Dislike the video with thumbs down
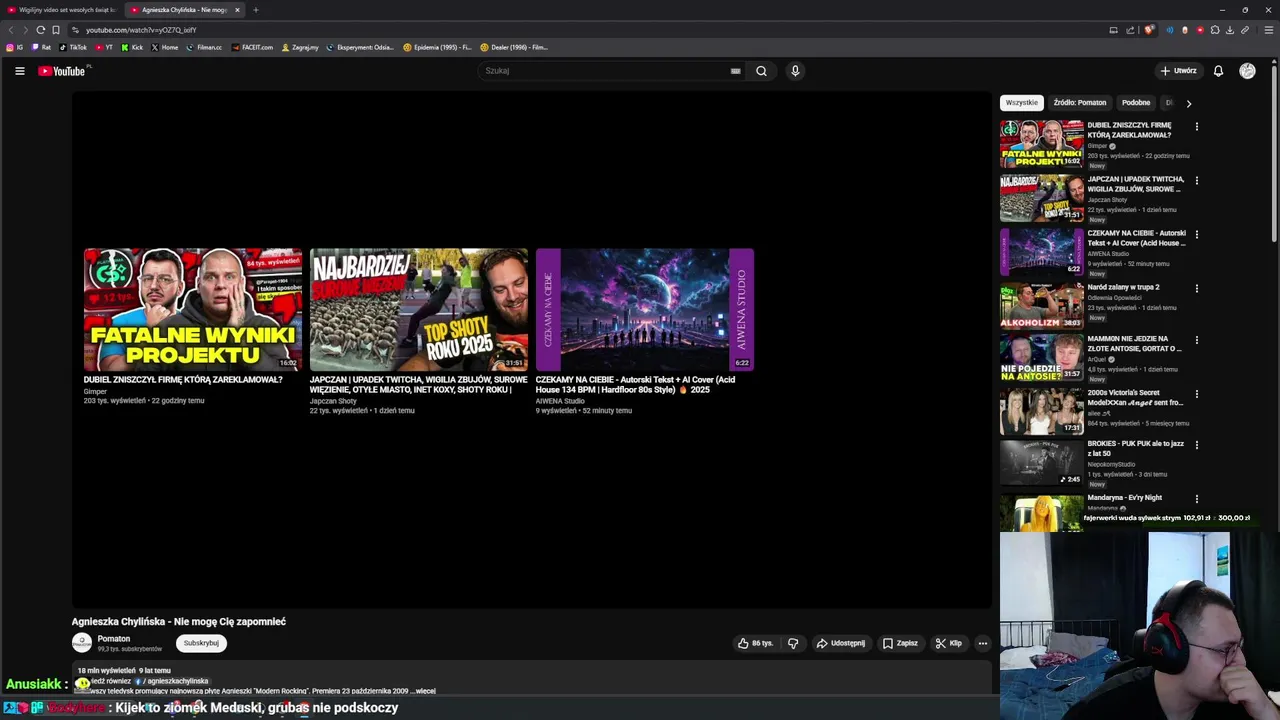 click(x=793, y=643)
